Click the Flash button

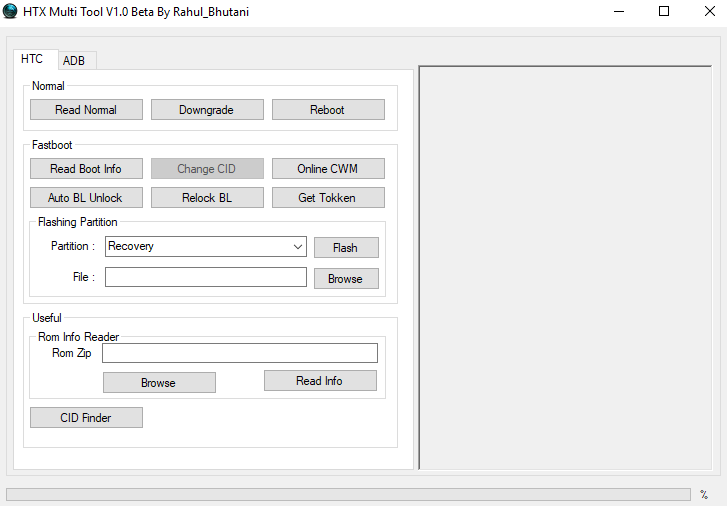click(346, 248)
